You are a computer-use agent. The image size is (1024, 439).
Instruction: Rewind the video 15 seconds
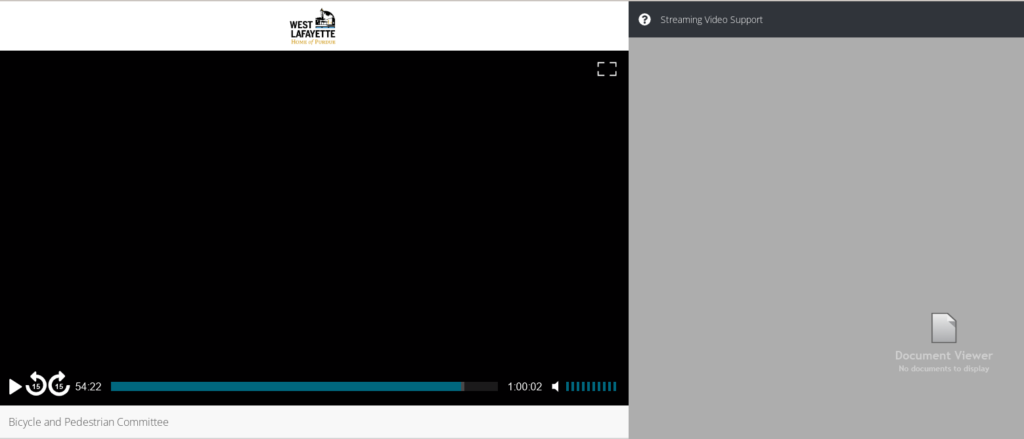click(36, 386)
